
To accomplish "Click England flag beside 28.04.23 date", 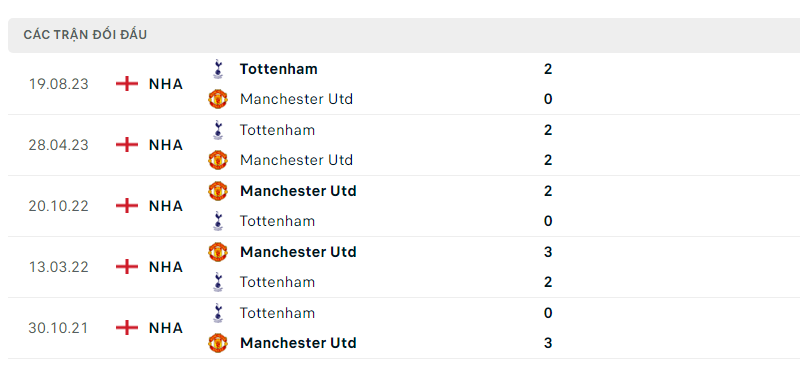I will 127,145.
